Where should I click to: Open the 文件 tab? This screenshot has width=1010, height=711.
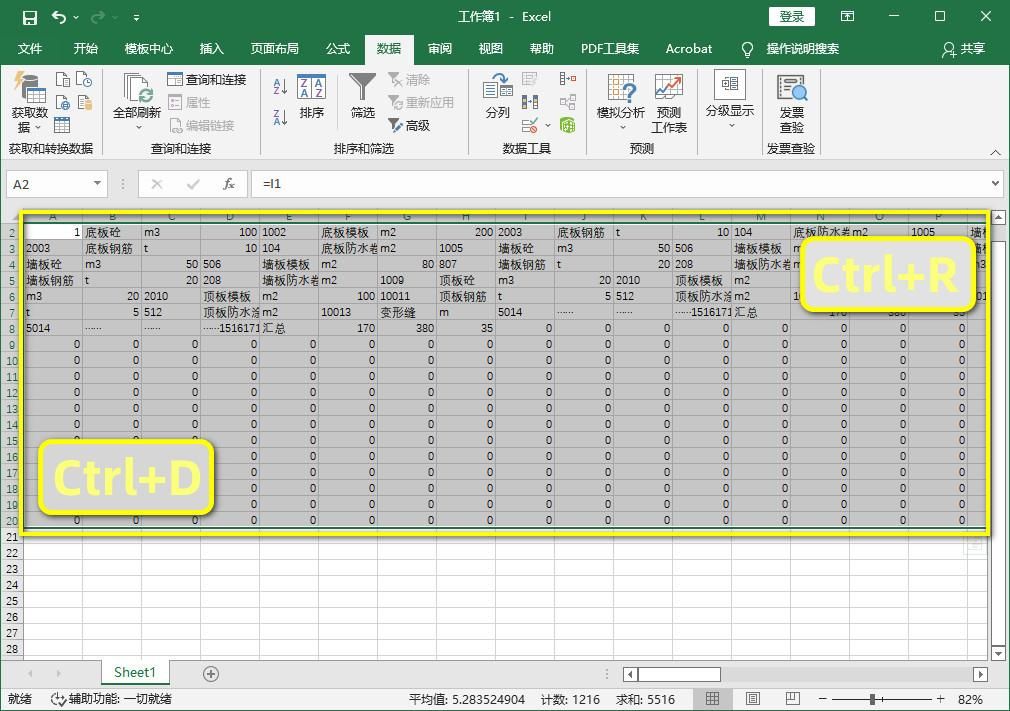click(x=30, y=49)
